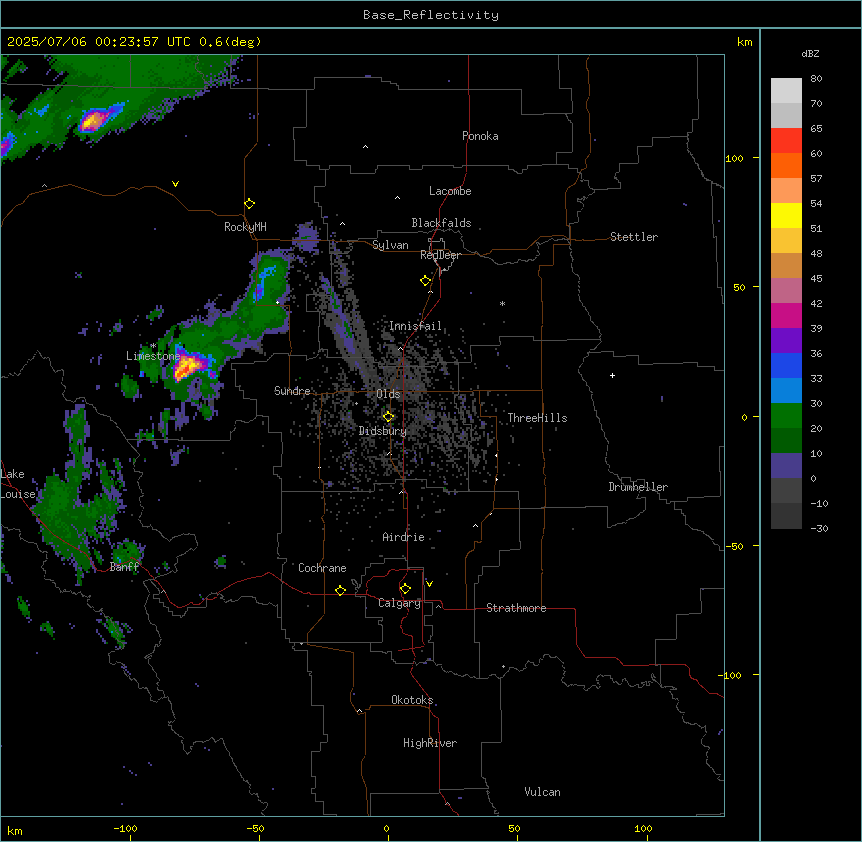The height and width of the screenshot is (842, 862).
Task: Select the magenta 42-39 dBZ legend swatch
Action: tap(786, 315)
